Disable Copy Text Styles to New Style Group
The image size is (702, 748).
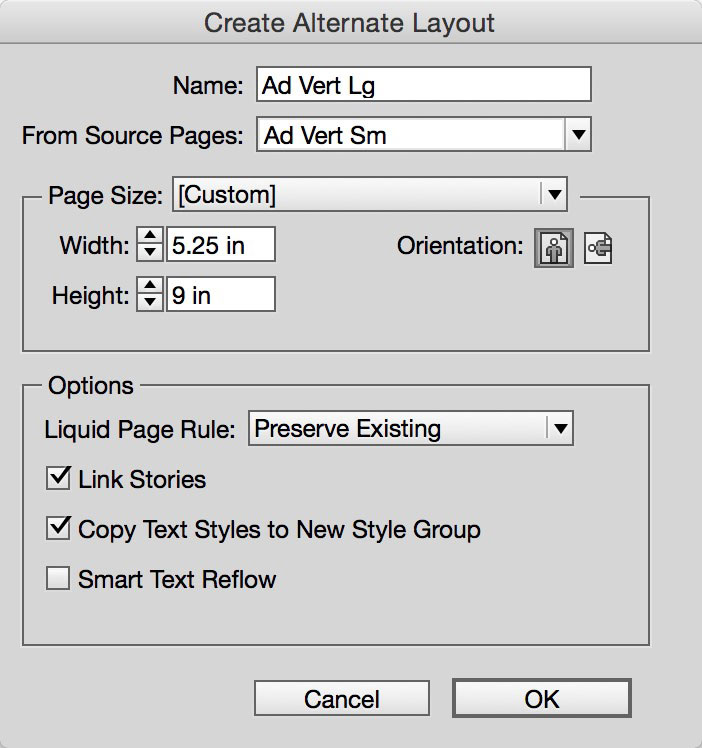click(59, 528)
